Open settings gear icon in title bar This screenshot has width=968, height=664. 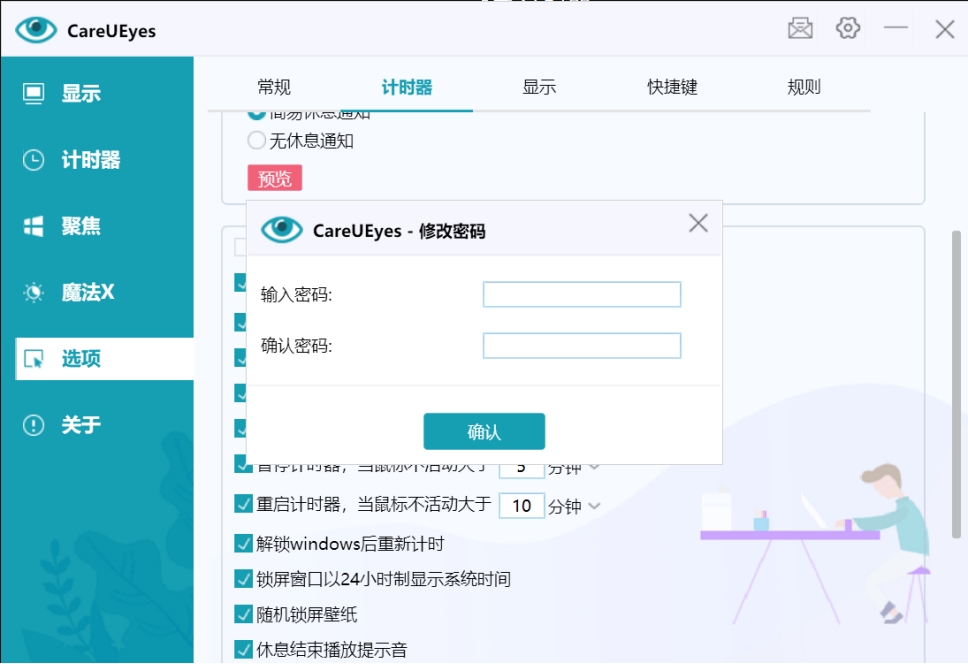coord(848,29)
